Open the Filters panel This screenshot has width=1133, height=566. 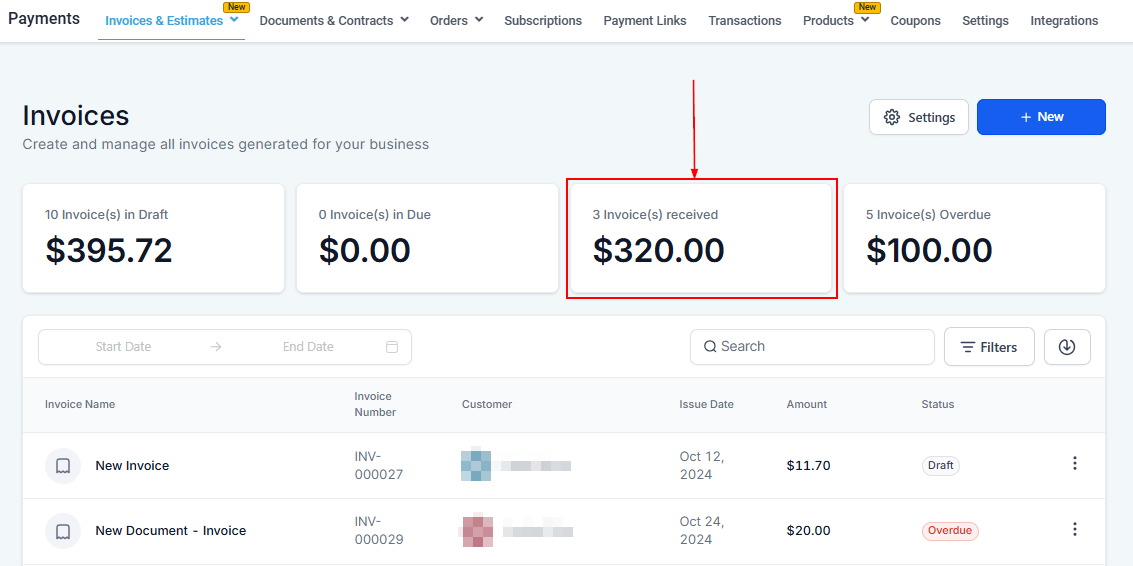988,347
